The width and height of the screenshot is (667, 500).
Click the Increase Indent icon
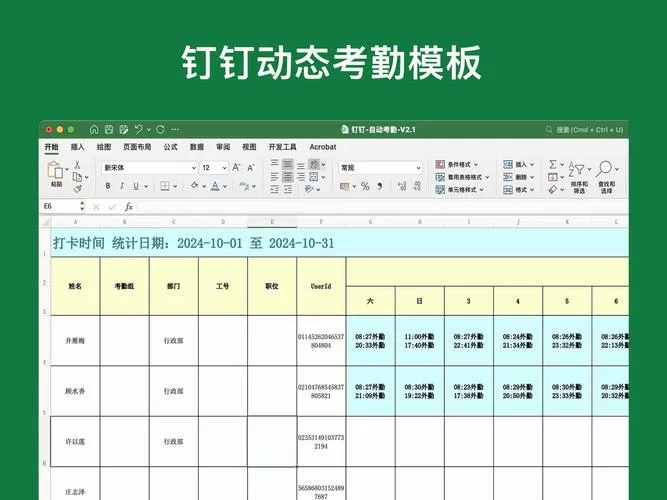coord(288,189)
